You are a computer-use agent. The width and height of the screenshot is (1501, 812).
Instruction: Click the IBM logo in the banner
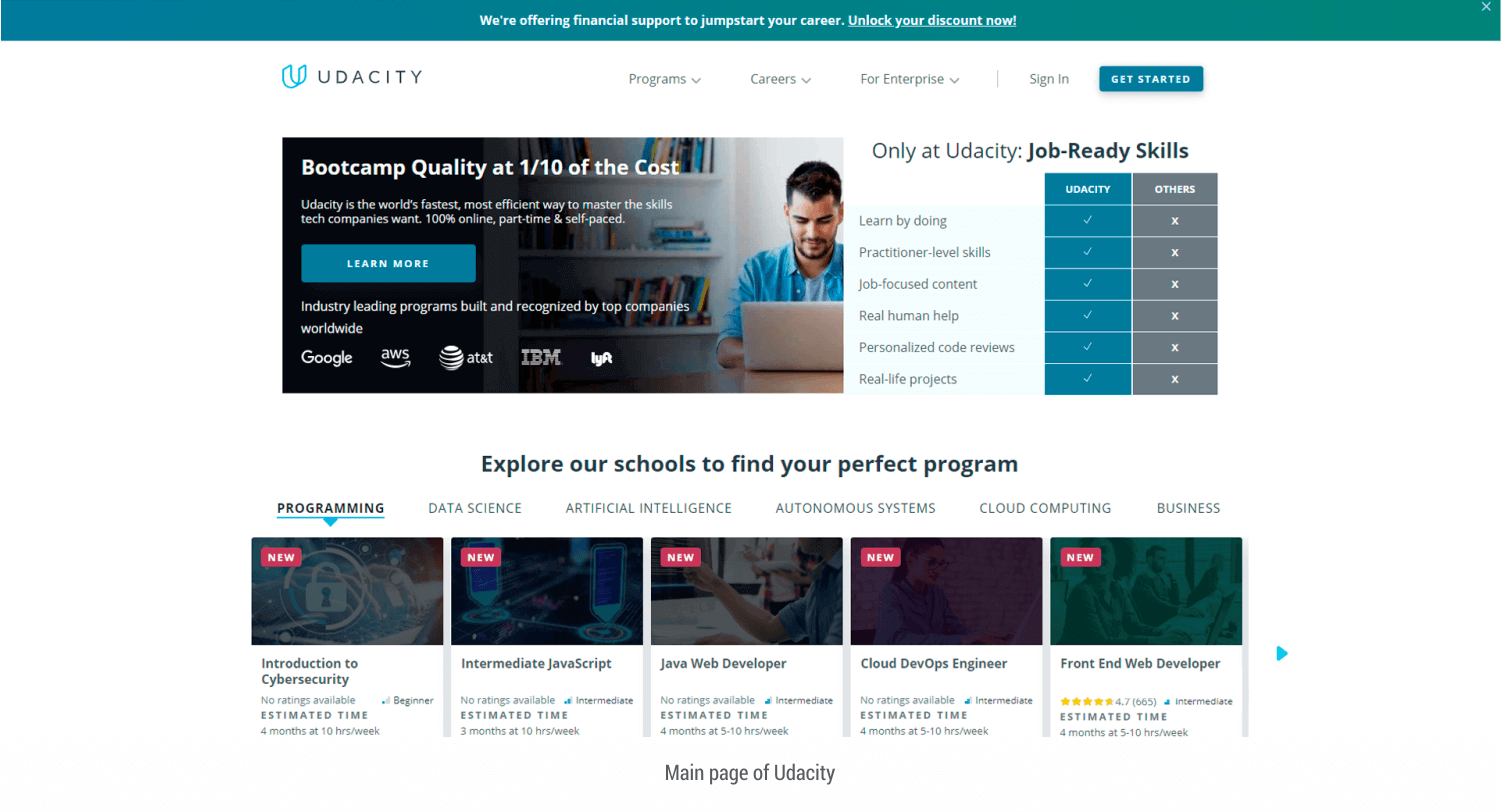point(541,357)
